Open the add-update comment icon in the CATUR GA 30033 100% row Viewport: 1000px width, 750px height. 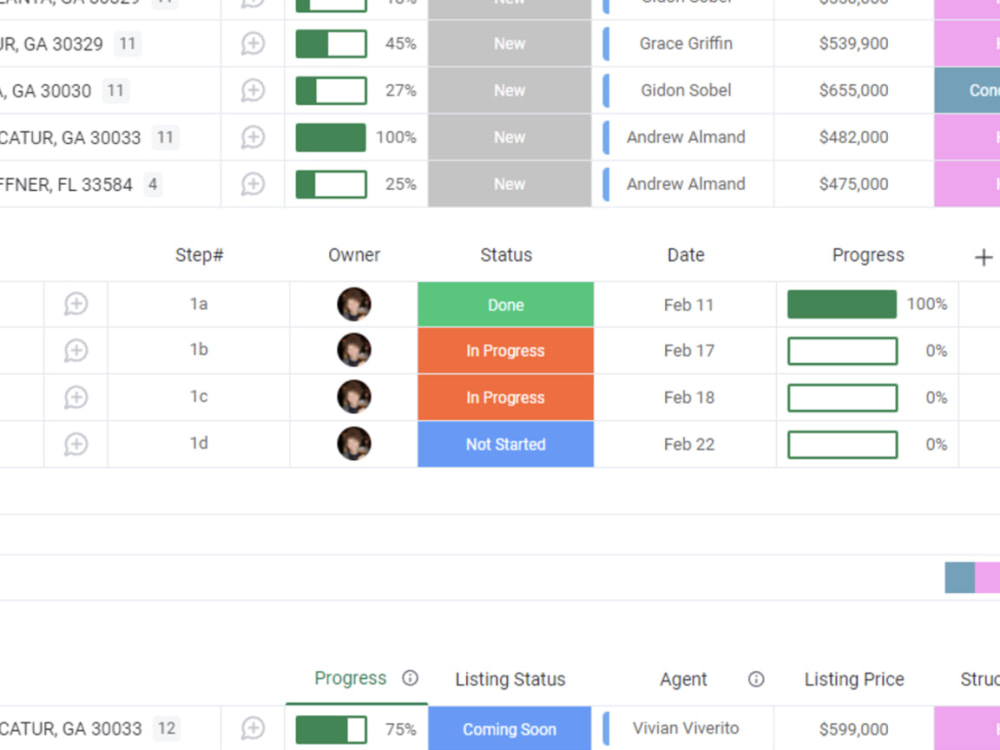point(253,137)
